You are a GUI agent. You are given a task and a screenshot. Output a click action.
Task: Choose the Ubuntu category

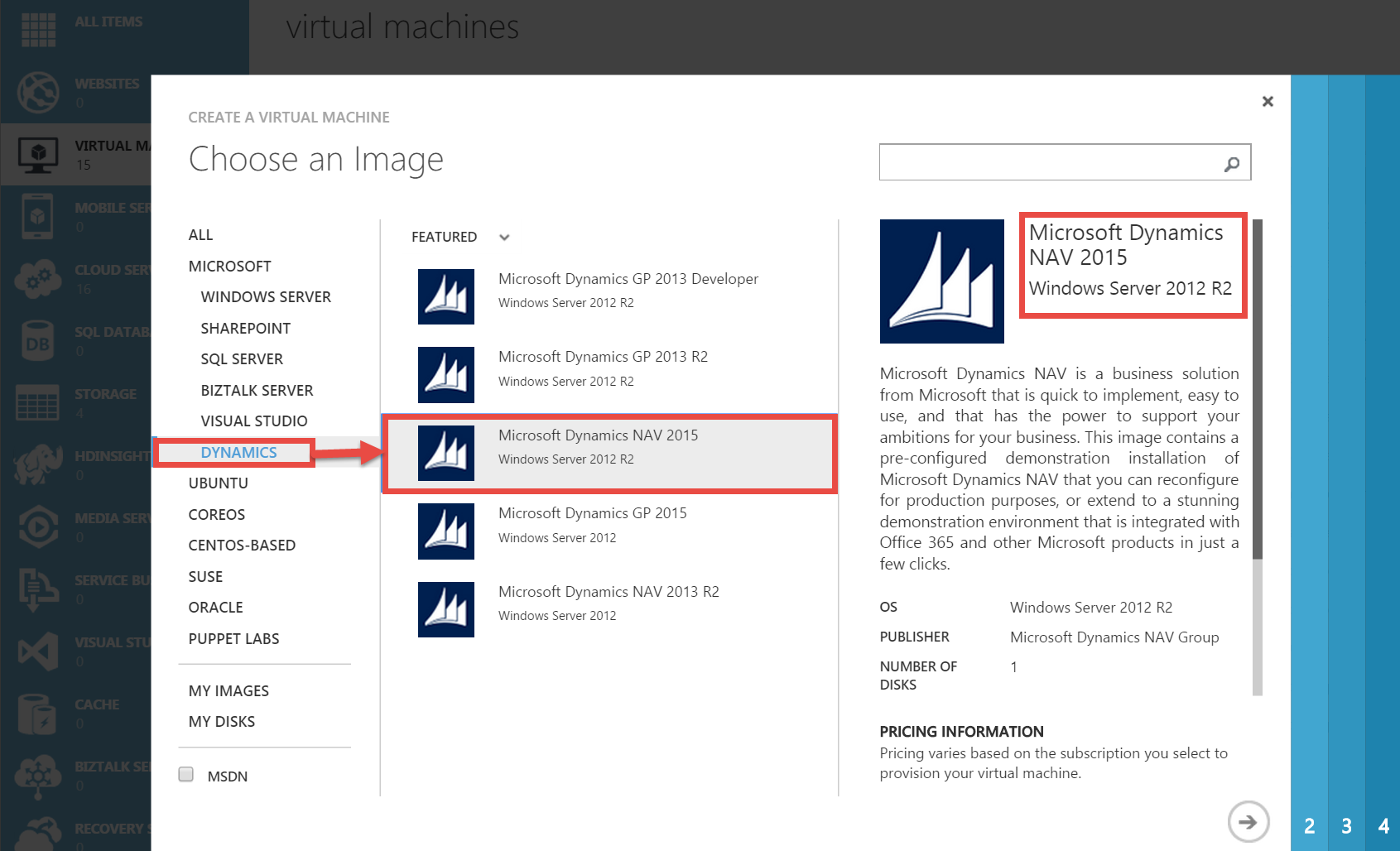(219, 483)
